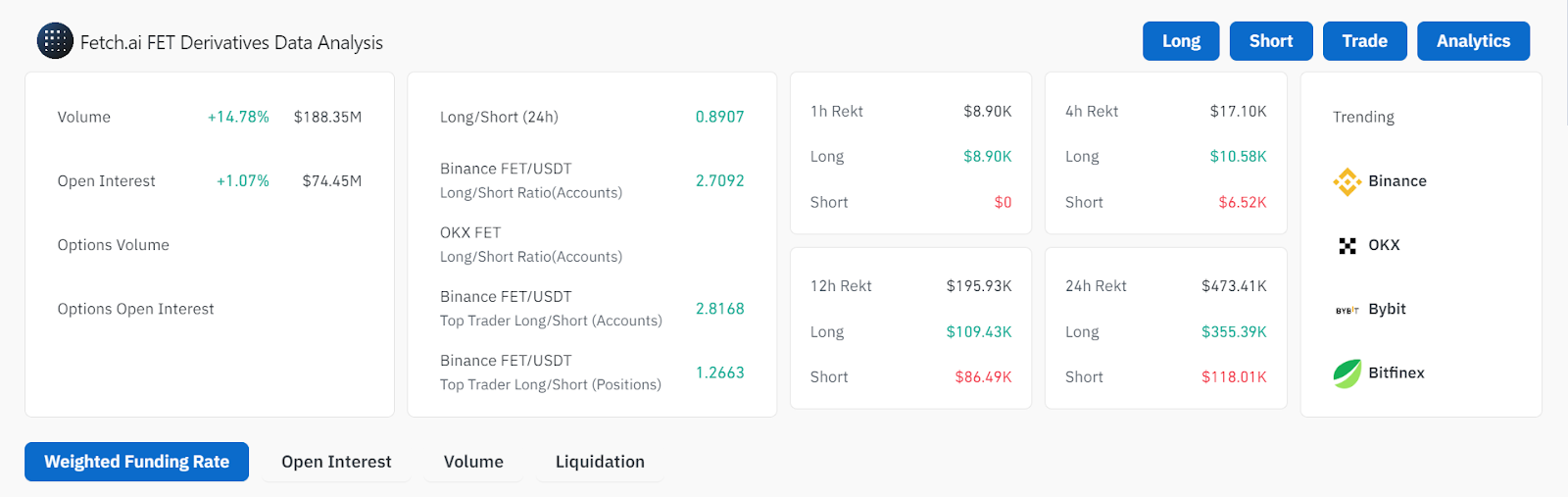Click the OKX trending exchange name
The height and width of the screenshot is (497, 1568).
1384,245
